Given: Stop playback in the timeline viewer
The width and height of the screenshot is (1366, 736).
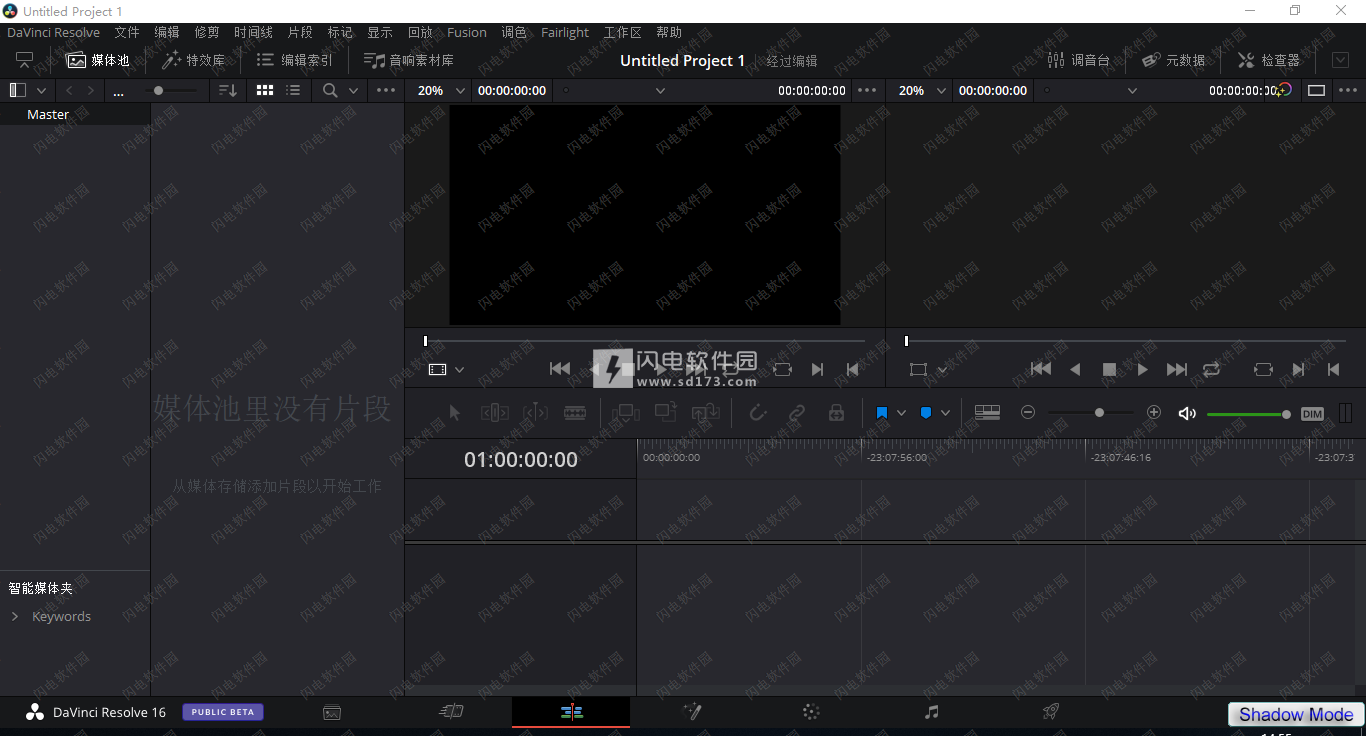Looking at the screenshot, I should click(1109, 369).
